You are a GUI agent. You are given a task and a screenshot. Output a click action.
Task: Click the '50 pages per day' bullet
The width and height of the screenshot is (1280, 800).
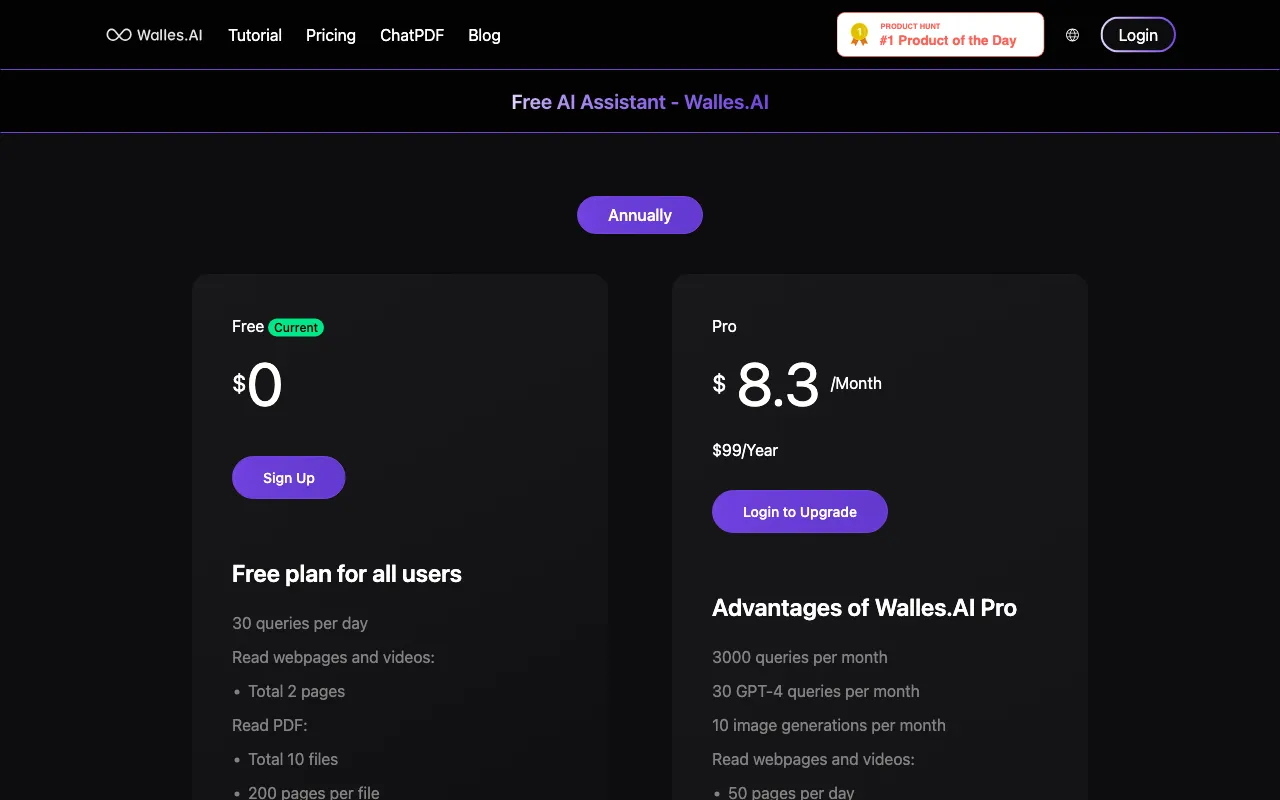[x=791, y=792]
